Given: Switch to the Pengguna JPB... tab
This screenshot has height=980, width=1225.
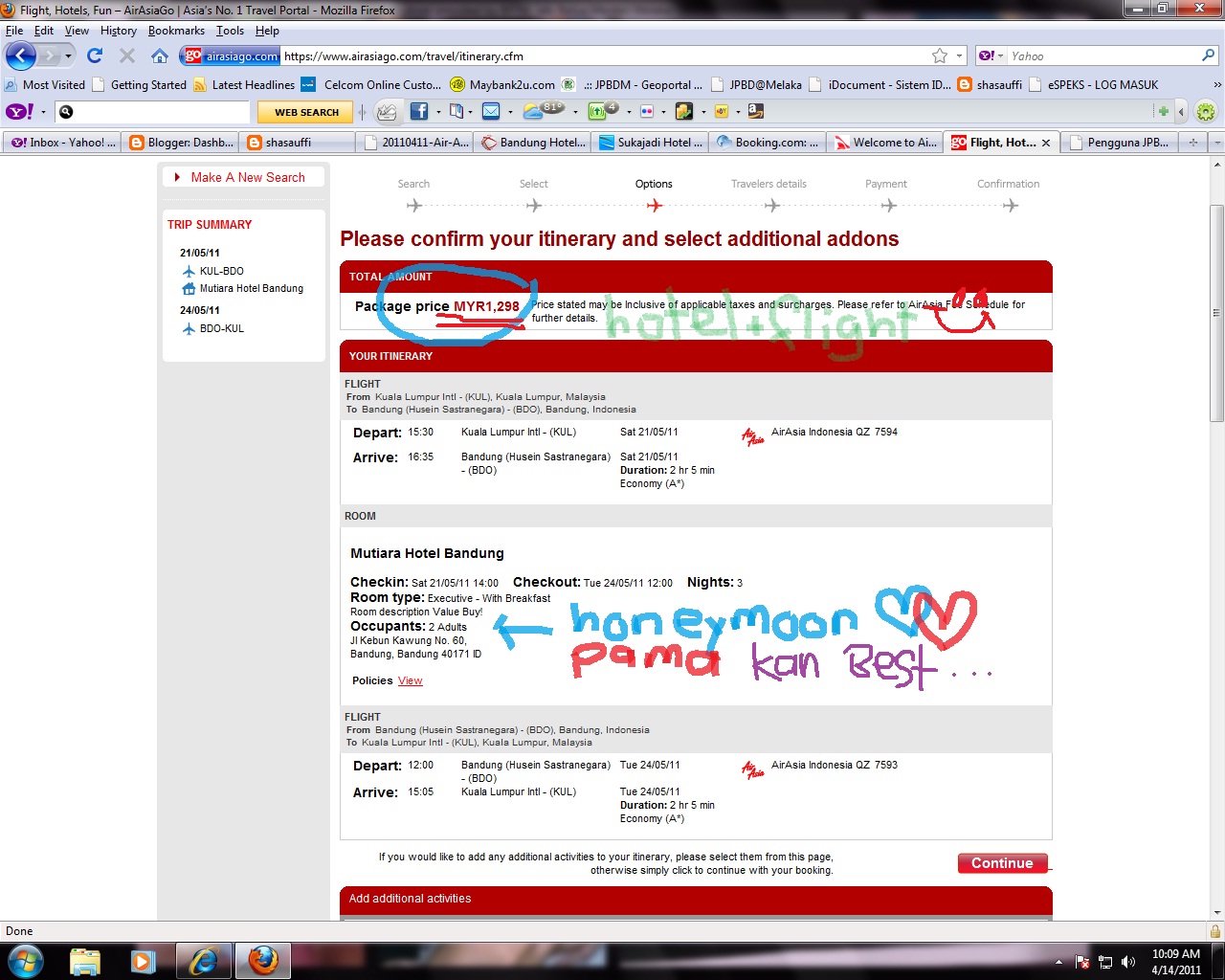Looking at the screenshot, I should coord(1120,143).
